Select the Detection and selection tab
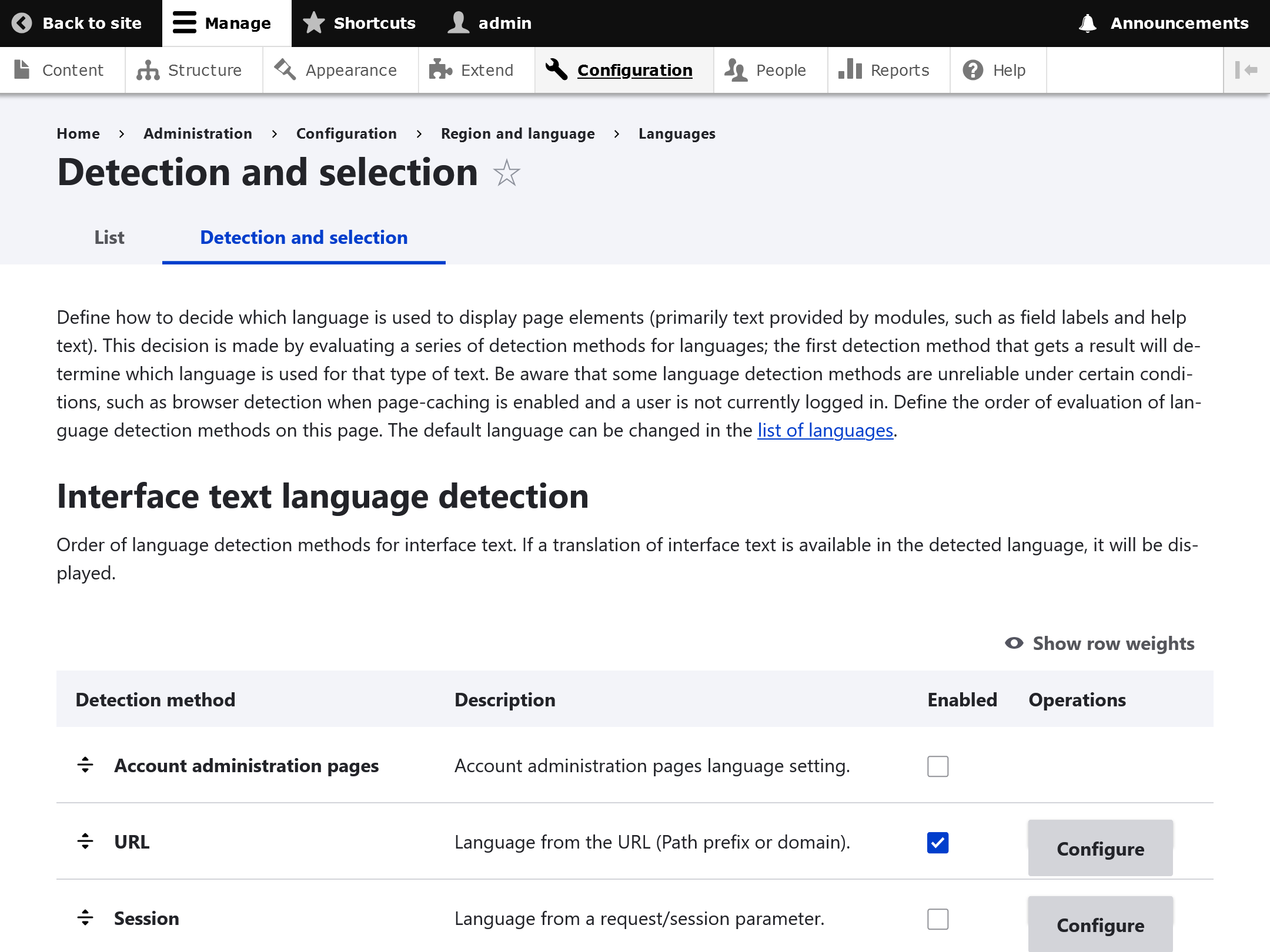 pyautogui.click(x=304, y=237)
